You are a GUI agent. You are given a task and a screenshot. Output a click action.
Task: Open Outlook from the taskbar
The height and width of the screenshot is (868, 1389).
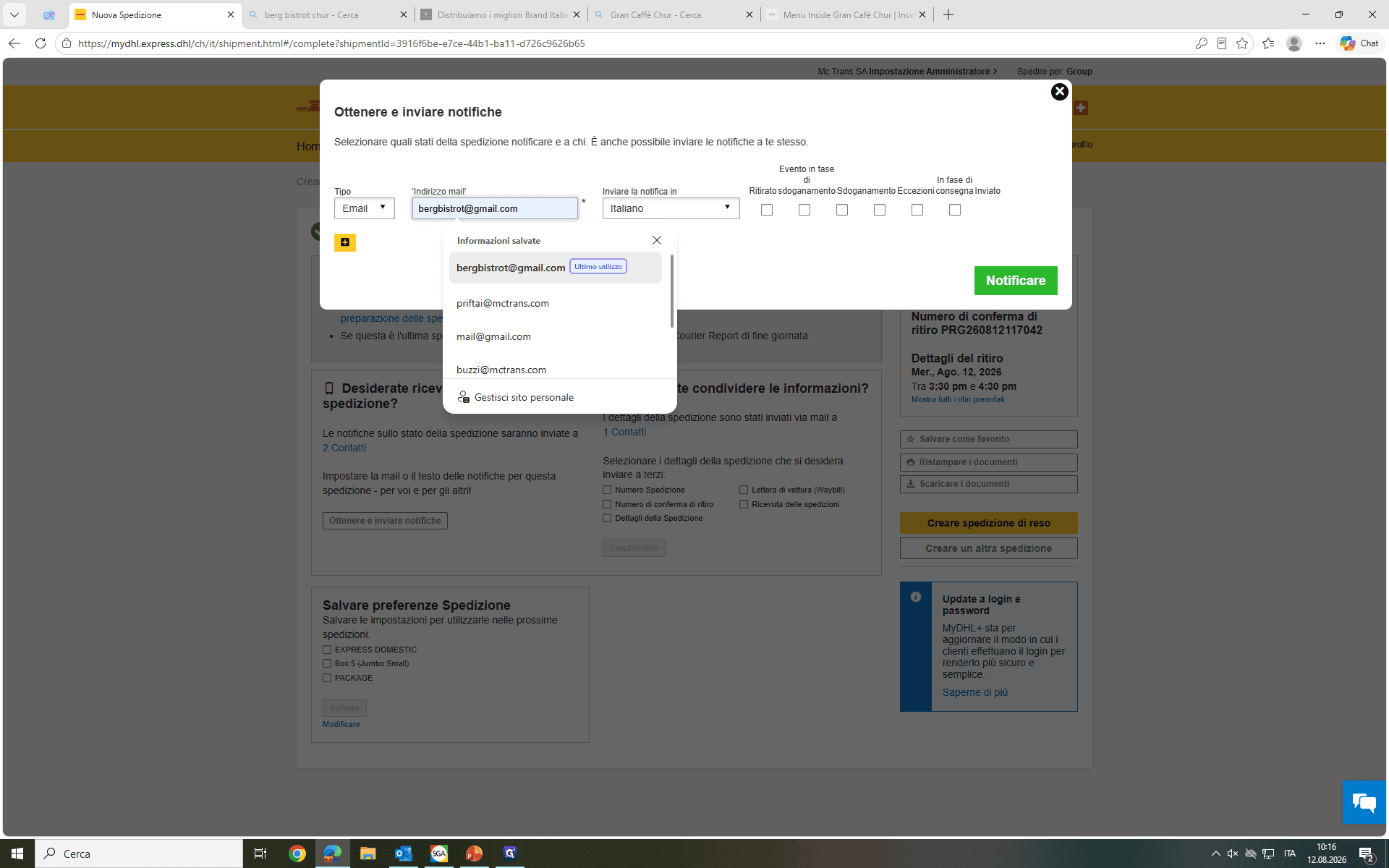pos(403,854)
